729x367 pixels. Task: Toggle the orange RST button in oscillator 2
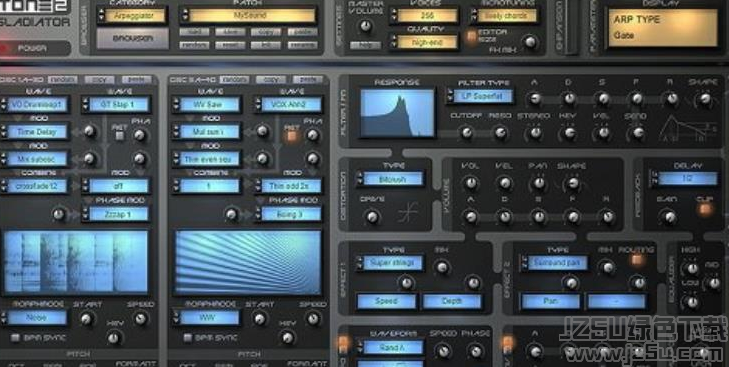[x=291, y=136]
